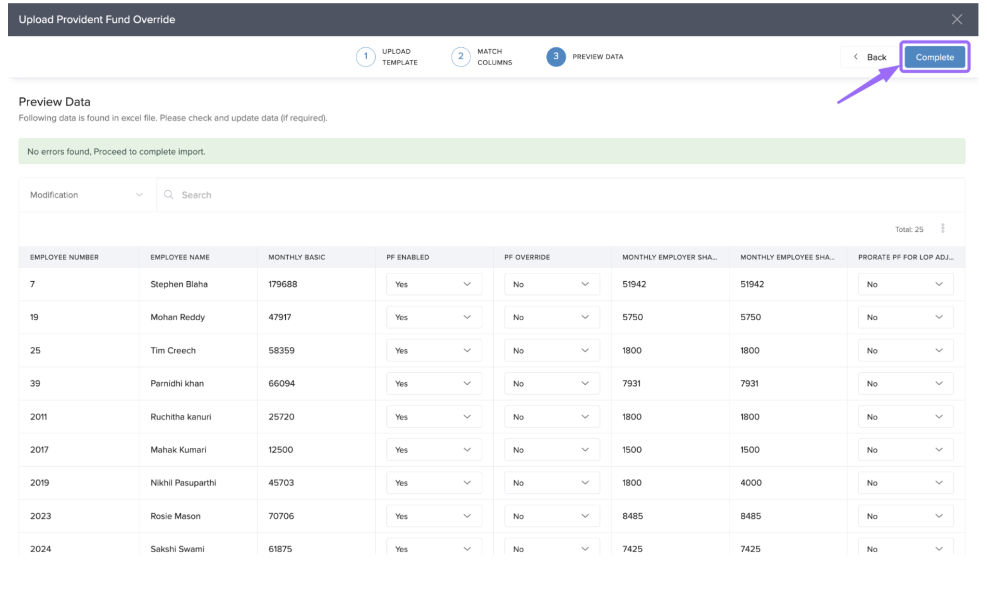The width and height of the screenshot is (987, 589).
Task: Select Monthly Basic value for Ruchitha kanuri
Action: click(x=281, y=417)
